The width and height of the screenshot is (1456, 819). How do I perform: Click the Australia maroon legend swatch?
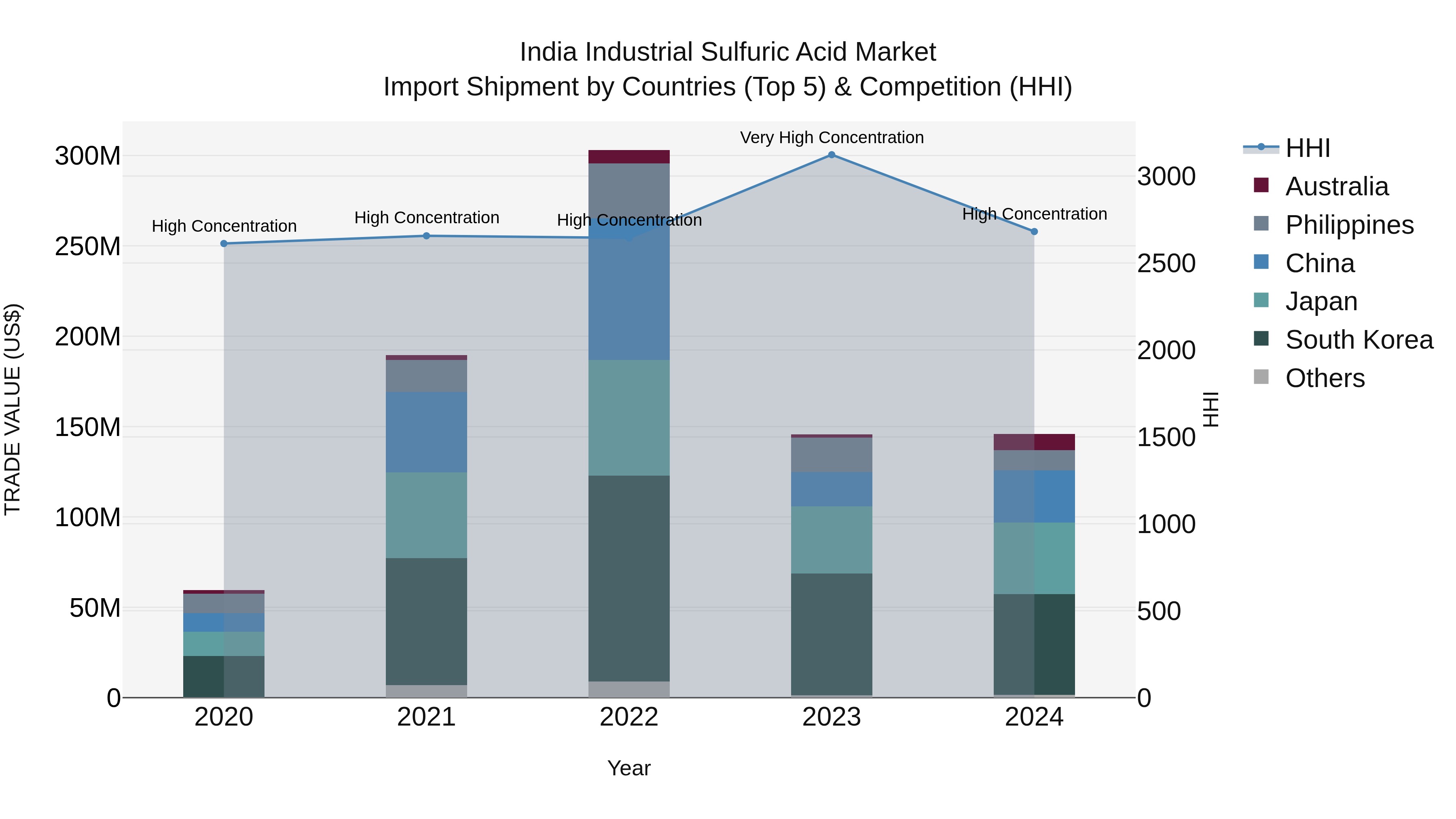[x=1261, y=185]
